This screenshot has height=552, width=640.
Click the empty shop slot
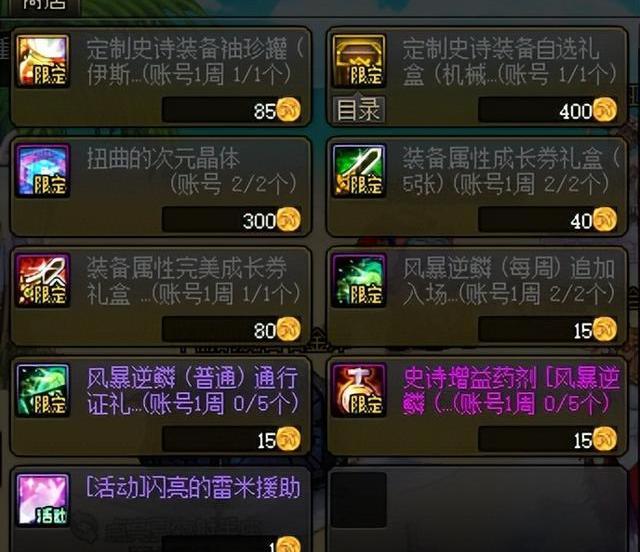[477, 510]
